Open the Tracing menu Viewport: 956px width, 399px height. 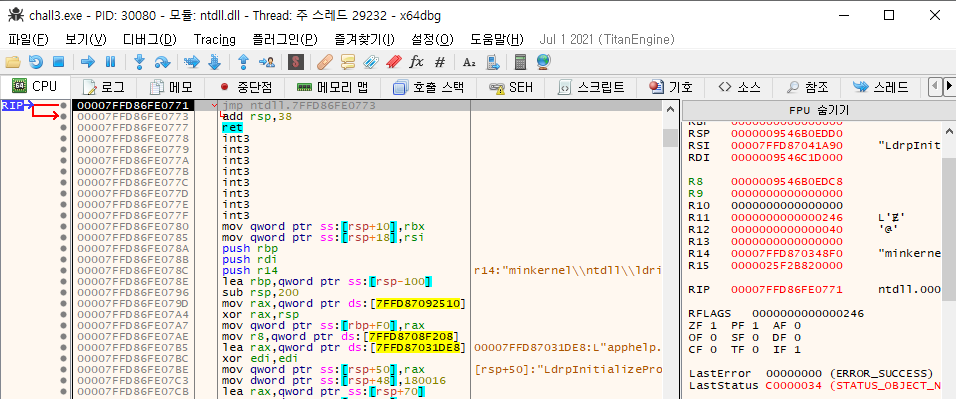pos(215,40)
